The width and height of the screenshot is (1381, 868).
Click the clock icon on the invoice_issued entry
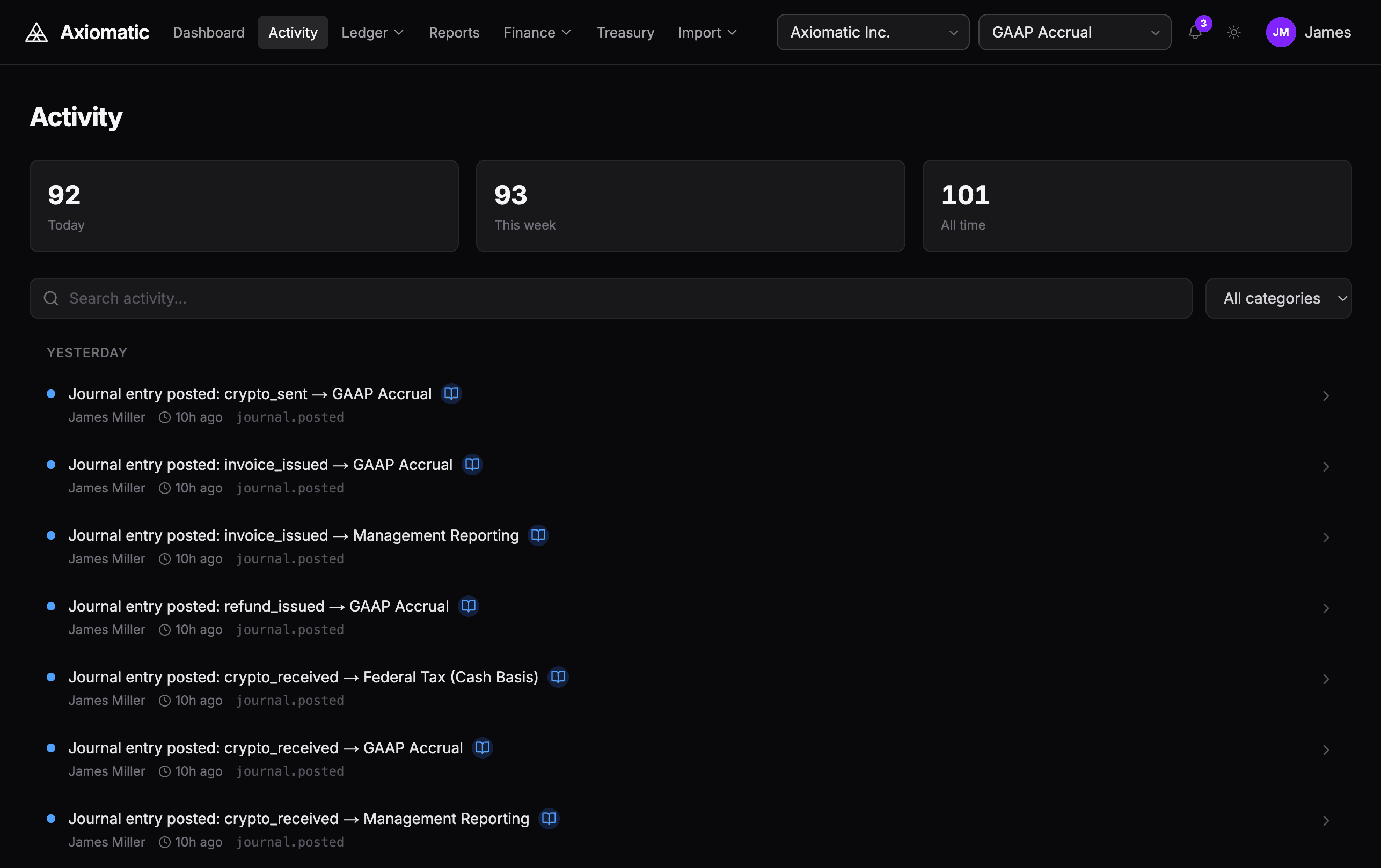click(165, 488)
